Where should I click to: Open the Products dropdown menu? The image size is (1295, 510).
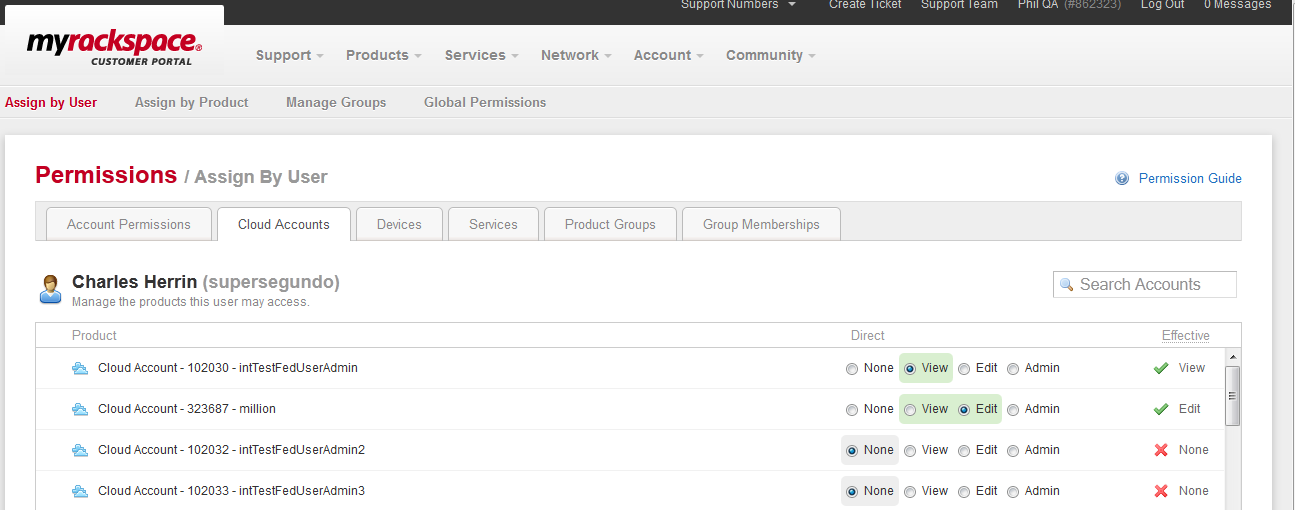coord(383,55)
